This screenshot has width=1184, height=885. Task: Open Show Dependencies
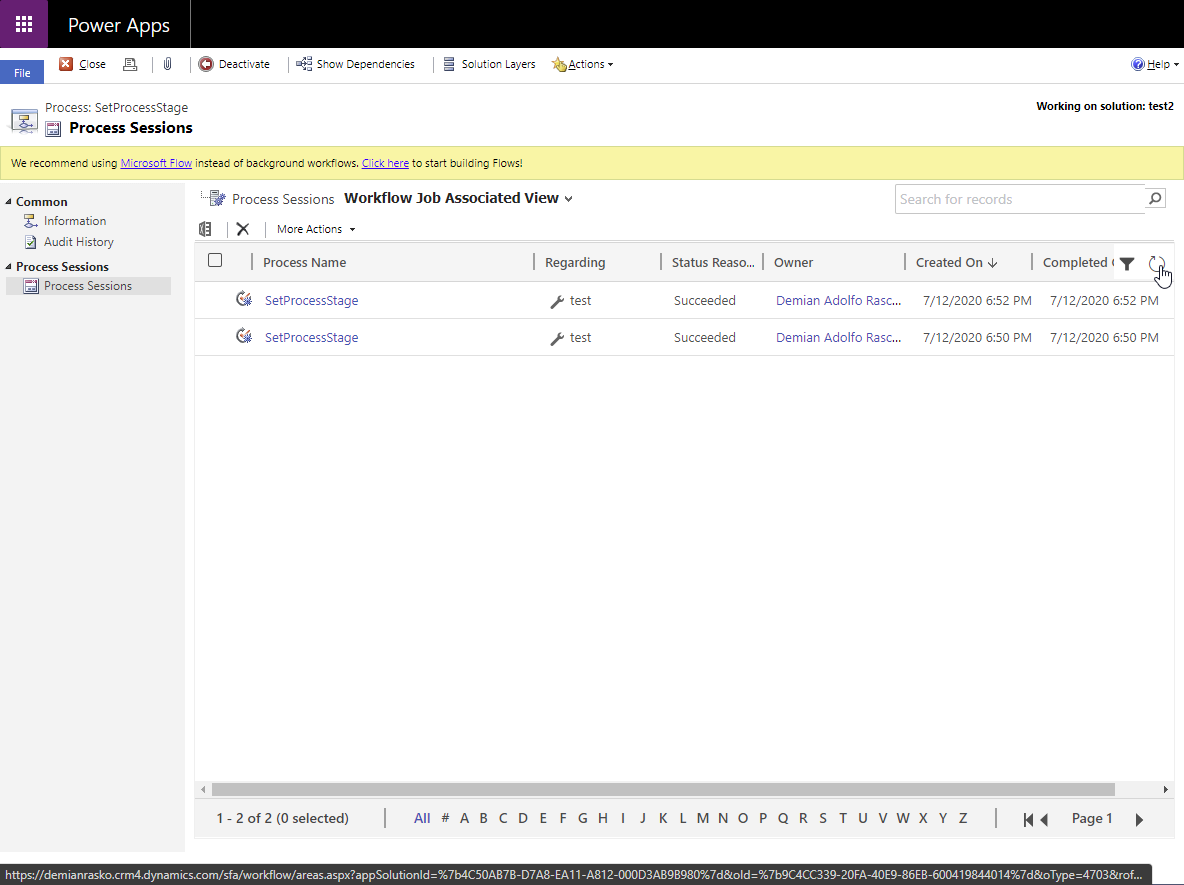tap(355, 63)
